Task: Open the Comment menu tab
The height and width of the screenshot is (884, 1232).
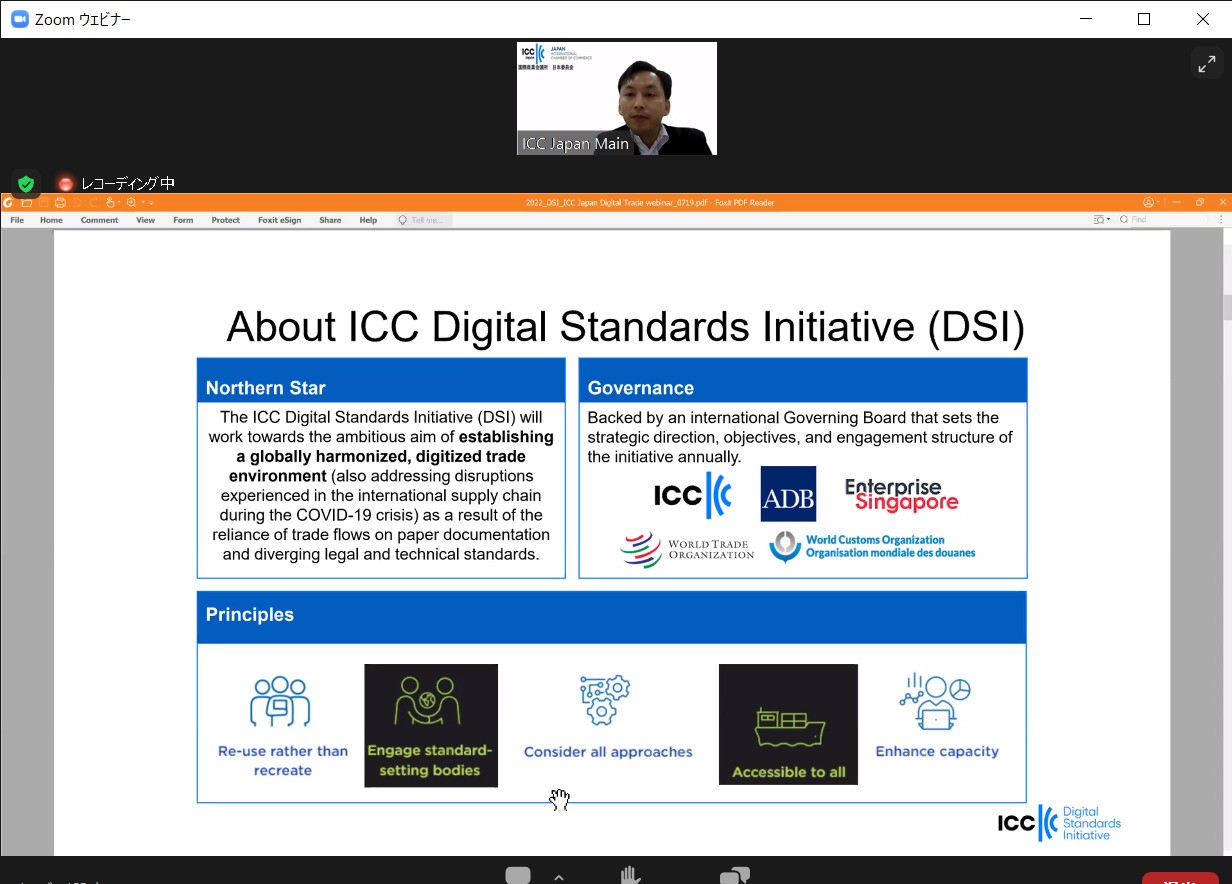Action: pyautogui.click(x=99, y=220)
